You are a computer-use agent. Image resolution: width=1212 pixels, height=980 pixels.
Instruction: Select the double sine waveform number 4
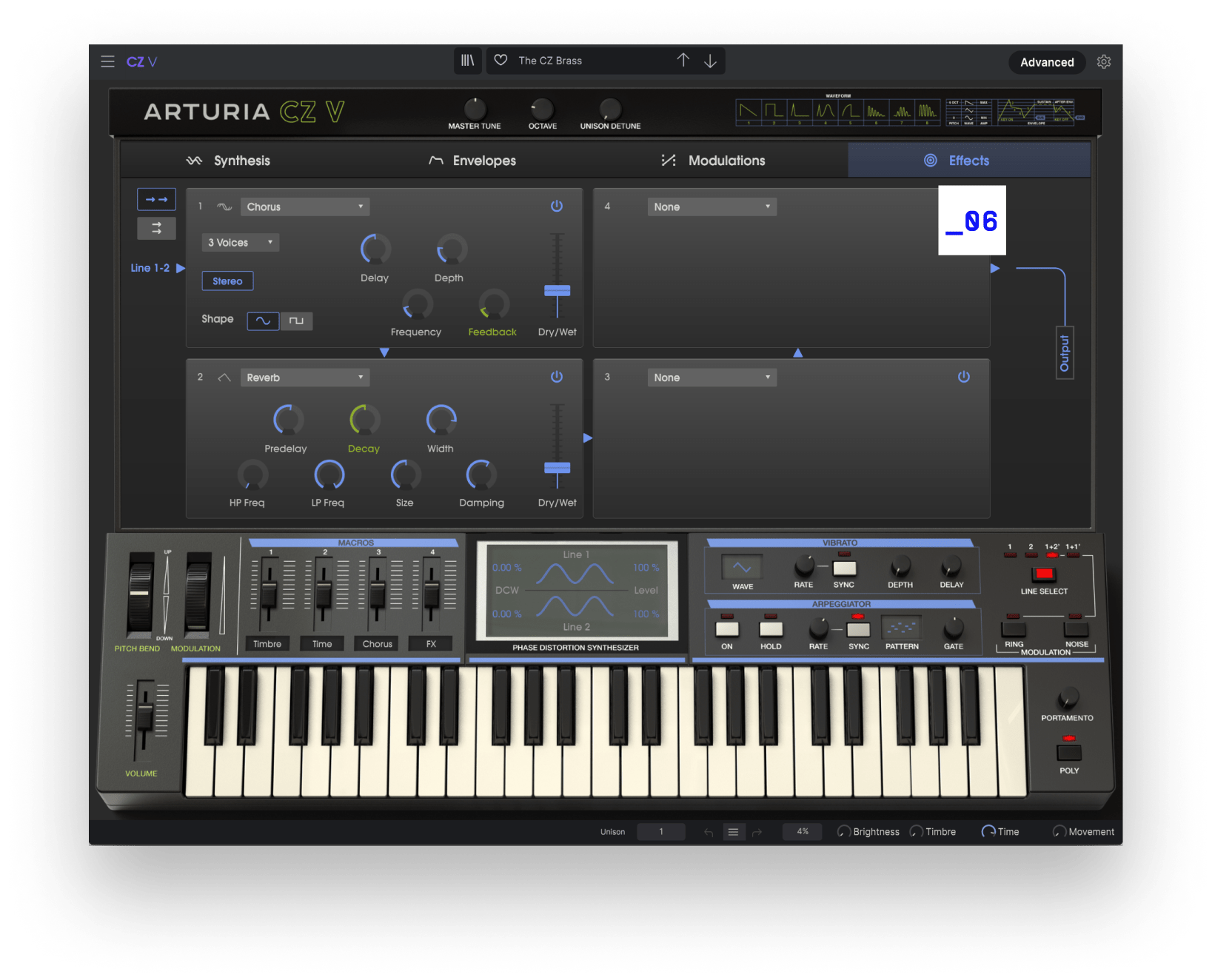(825, 112)
